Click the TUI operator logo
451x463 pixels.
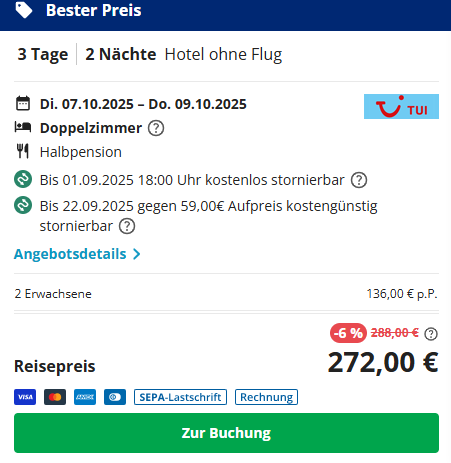click(x=401, y=106)
